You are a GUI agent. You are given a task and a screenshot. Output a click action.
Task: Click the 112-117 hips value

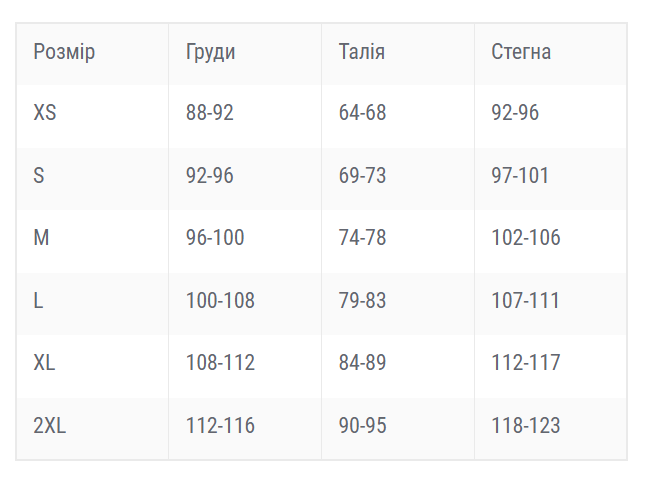526,362
